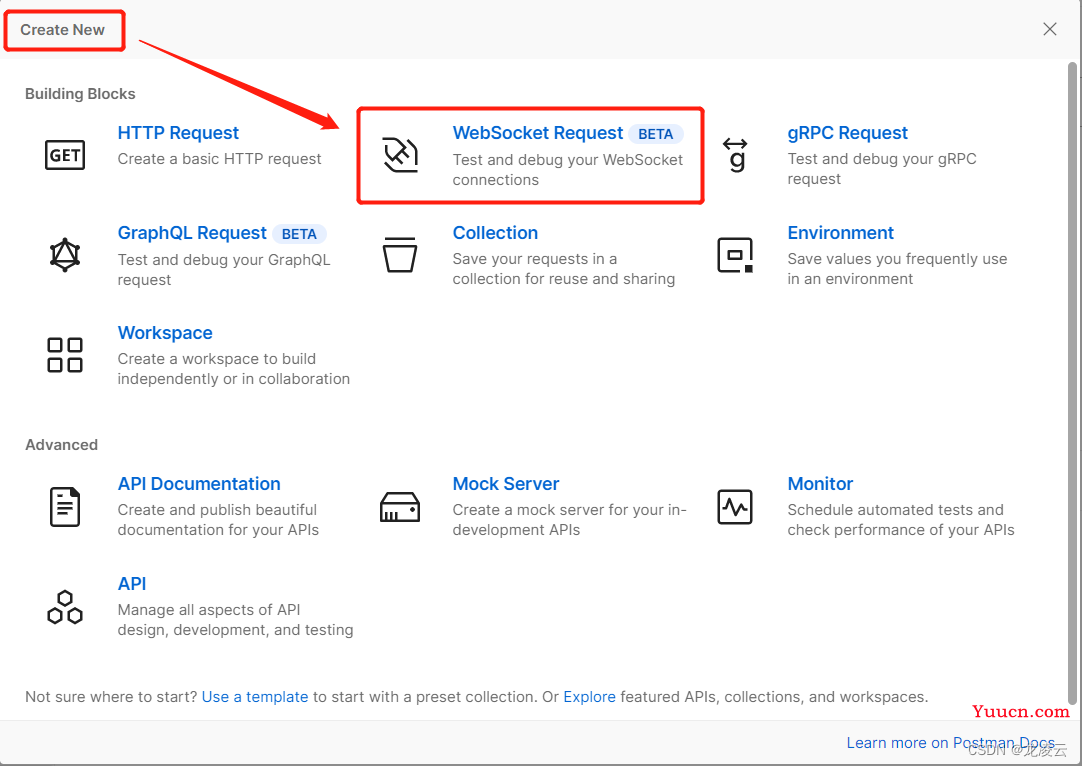
Task: Click the GET icon for HTTP Request
Action: click(65, 155)
